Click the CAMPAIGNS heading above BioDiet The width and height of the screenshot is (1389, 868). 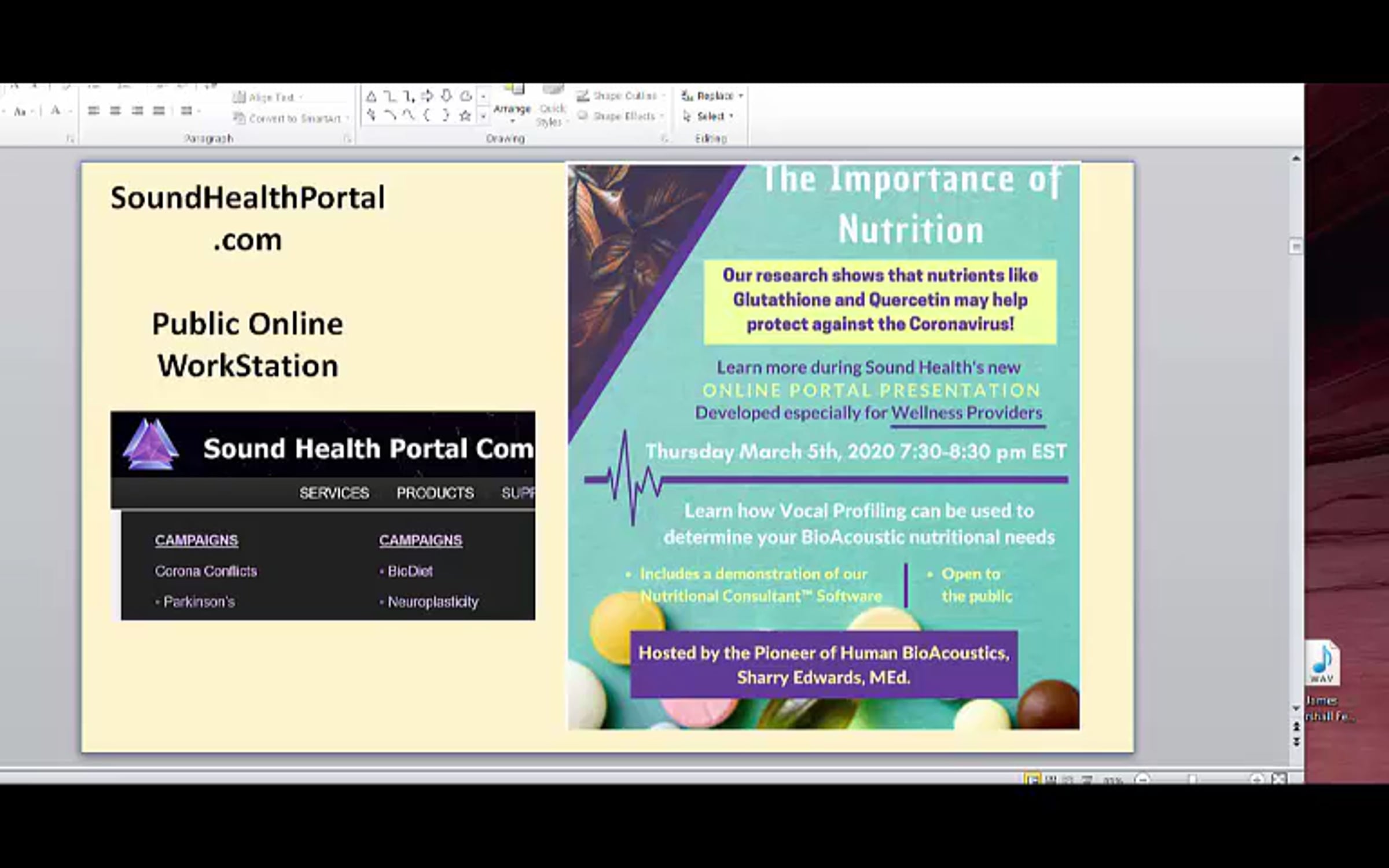tap(421, 540)
